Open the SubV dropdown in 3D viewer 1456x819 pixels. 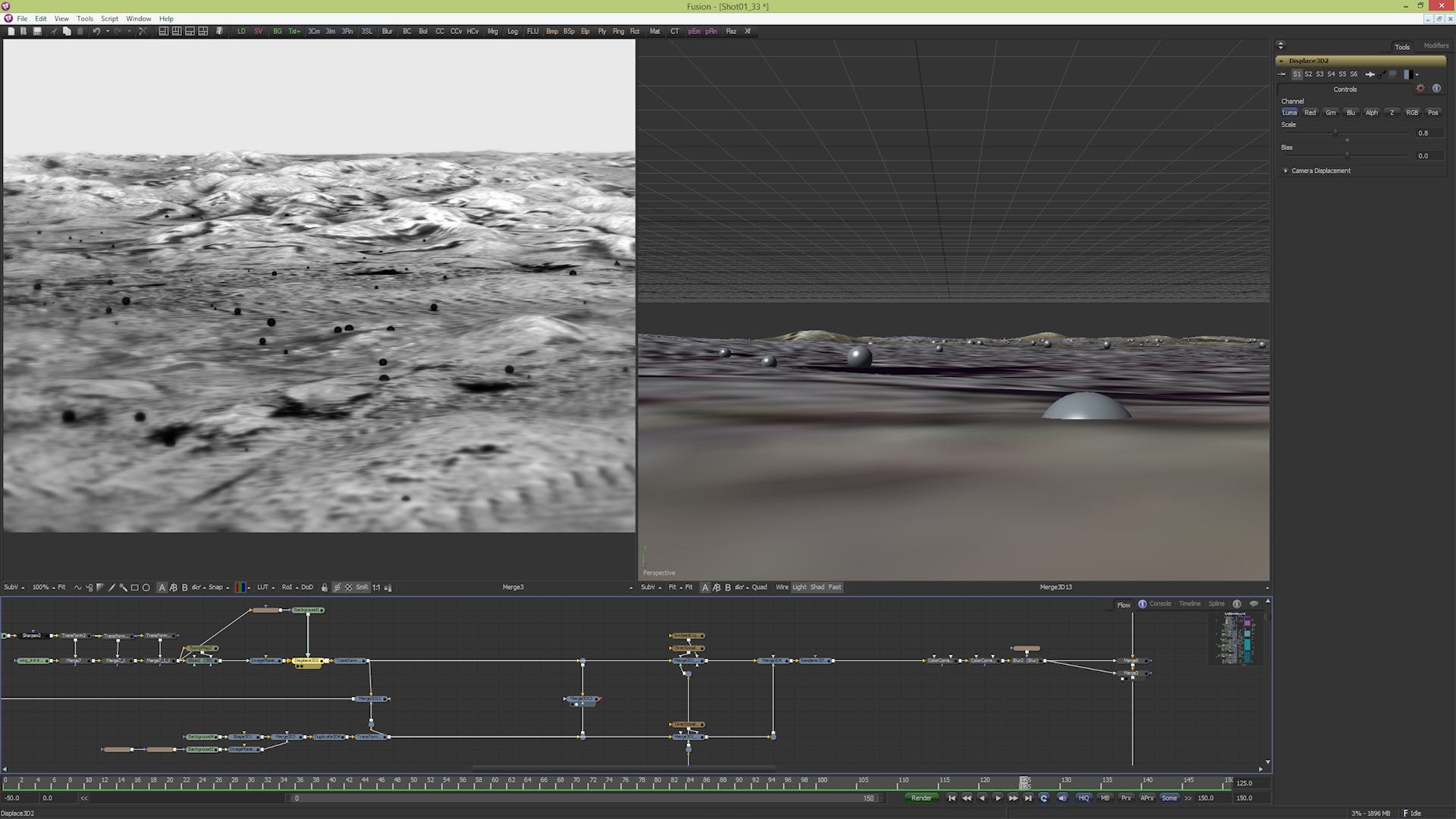[651, 587]
